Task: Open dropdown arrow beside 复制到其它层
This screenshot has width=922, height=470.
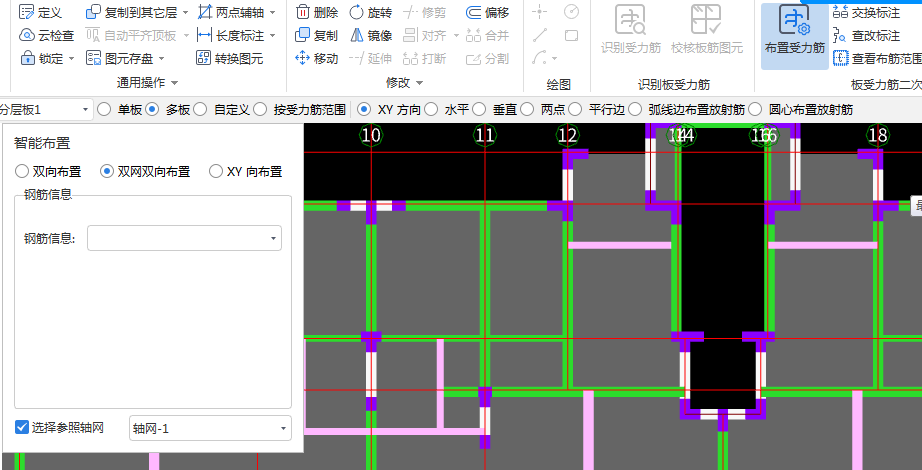Action: pos(185,12)
